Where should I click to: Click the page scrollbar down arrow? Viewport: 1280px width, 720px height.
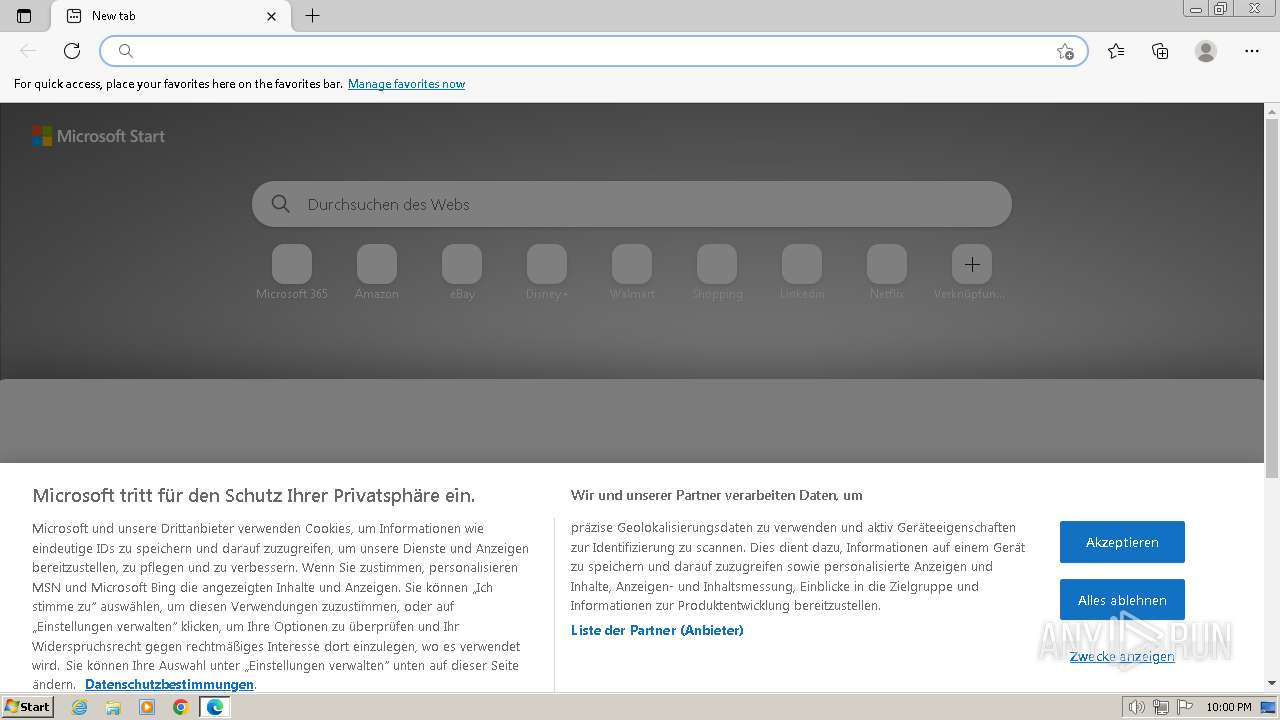coord(1272,683)
